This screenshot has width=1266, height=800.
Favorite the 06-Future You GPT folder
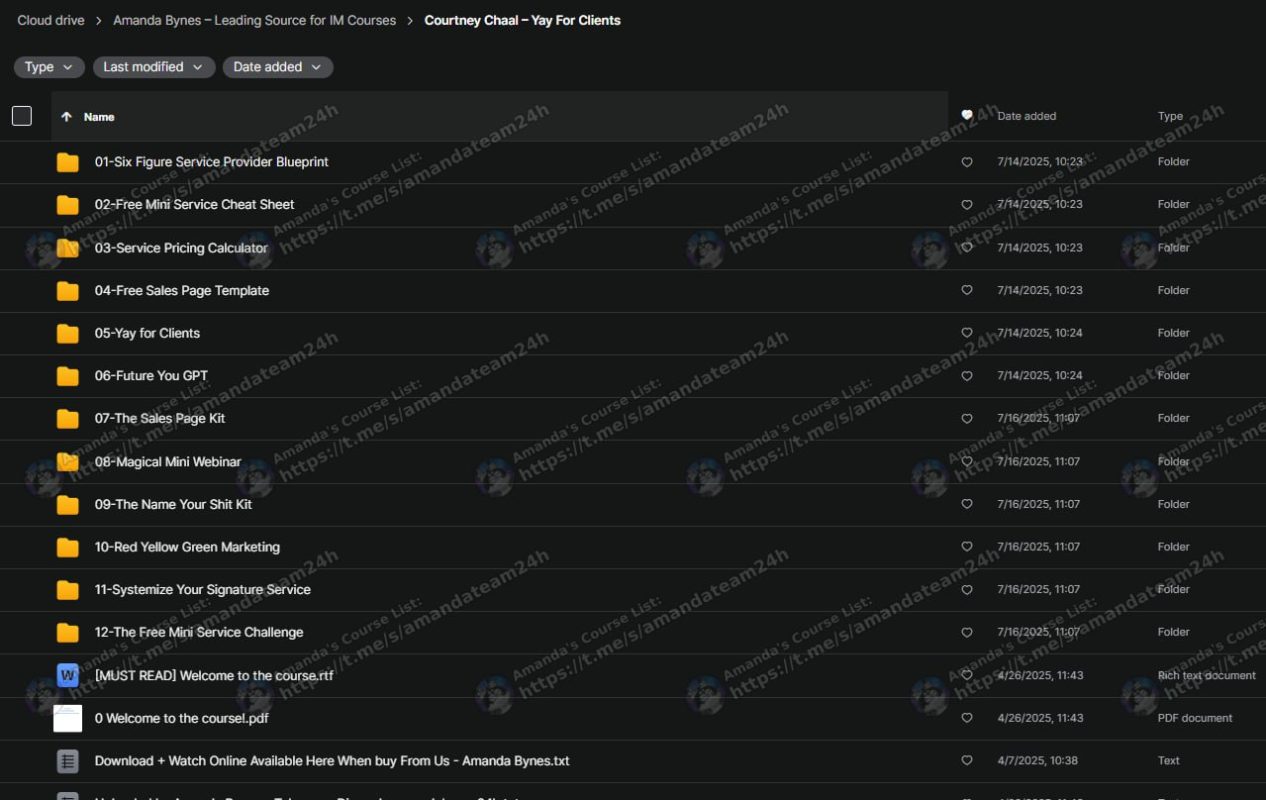pyautogui.click(x=967, y=376)
